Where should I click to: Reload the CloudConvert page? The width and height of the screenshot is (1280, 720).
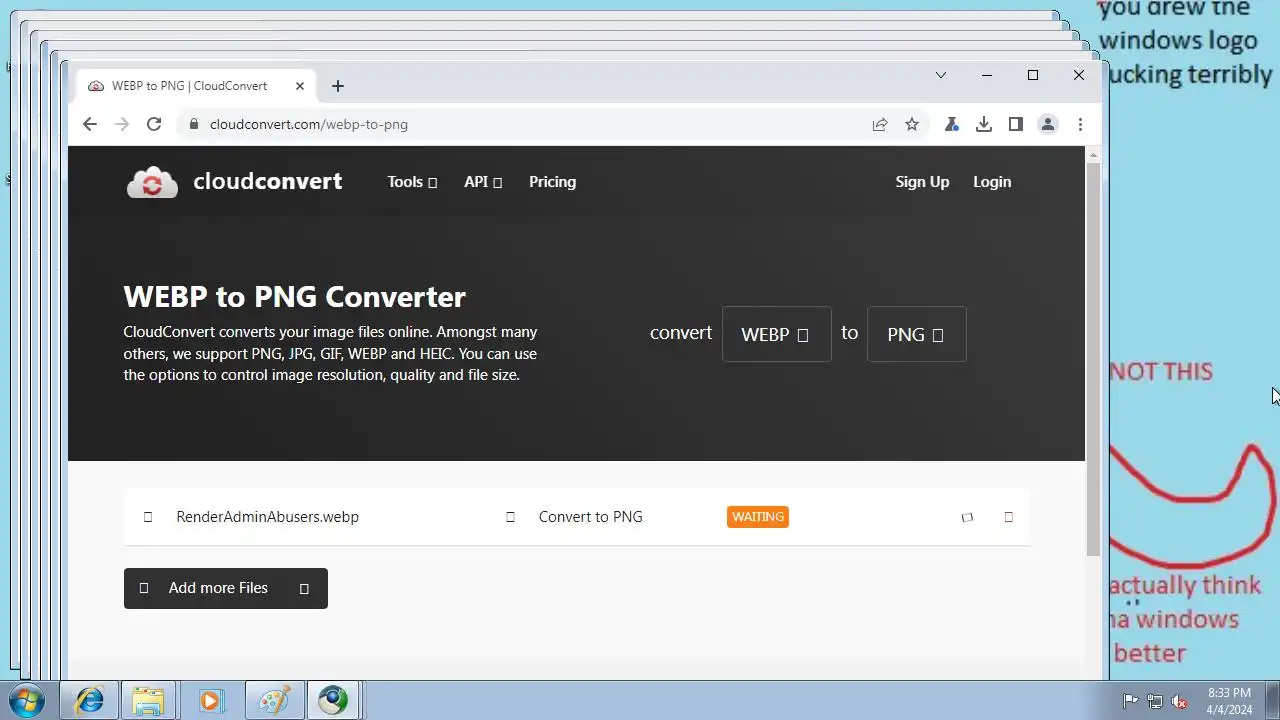(154, 124)
